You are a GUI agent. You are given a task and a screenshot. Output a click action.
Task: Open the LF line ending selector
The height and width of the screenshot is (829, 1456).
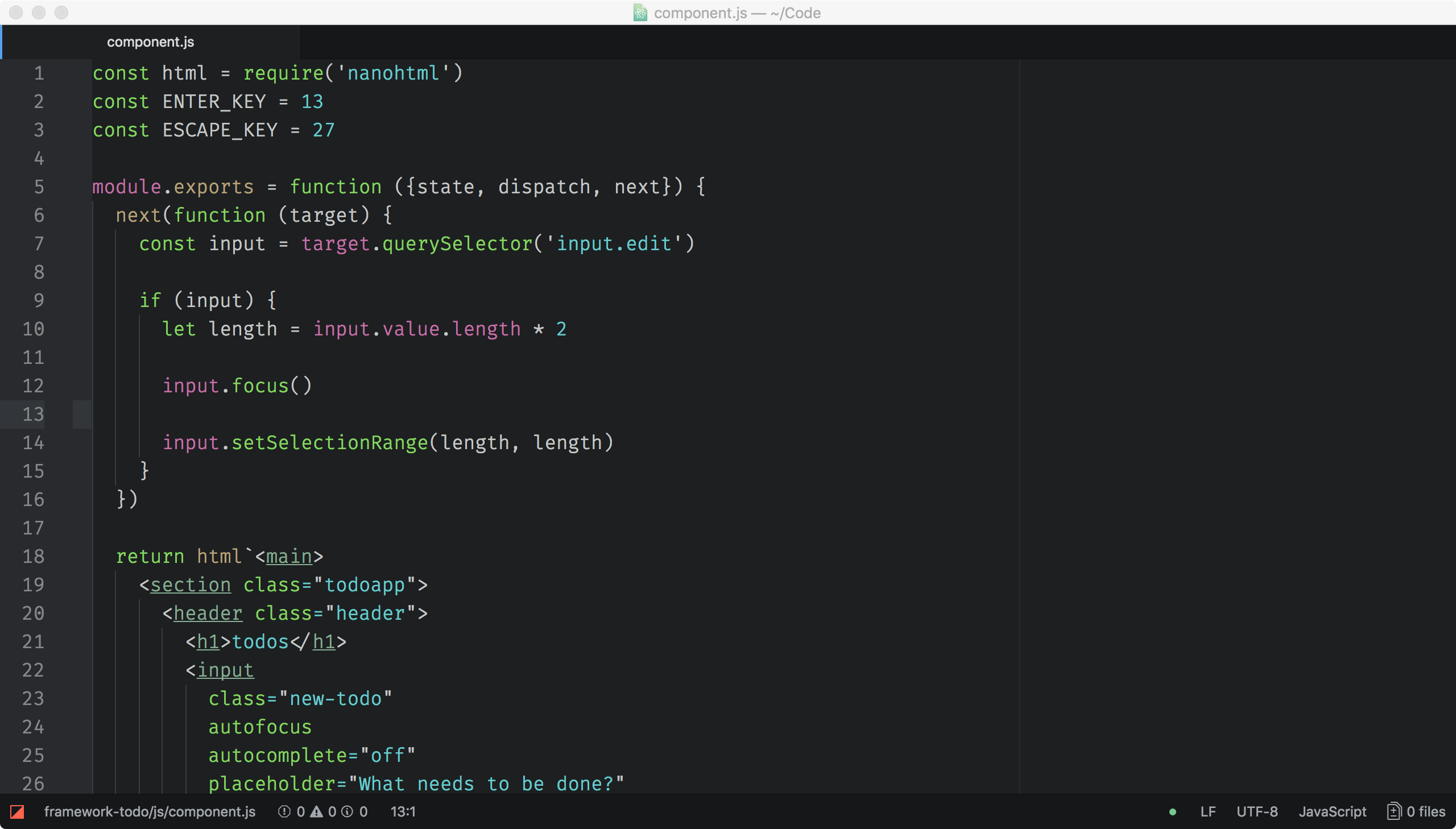pos(1207,811)
